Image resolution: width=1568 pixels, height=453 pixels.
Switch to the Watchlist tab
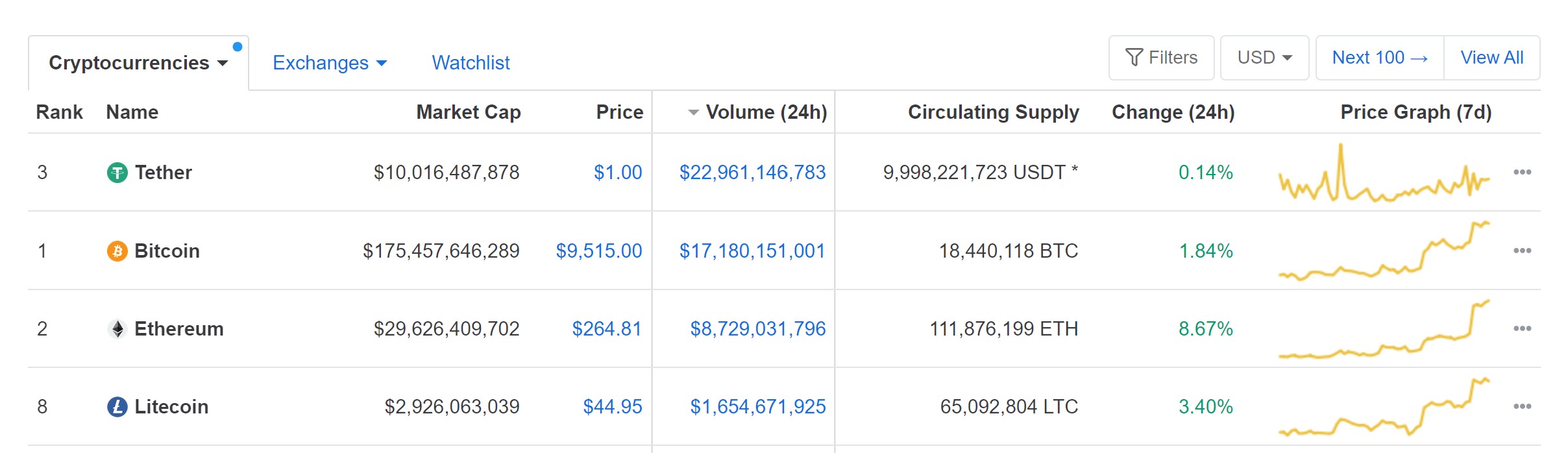tap(471, 63)
